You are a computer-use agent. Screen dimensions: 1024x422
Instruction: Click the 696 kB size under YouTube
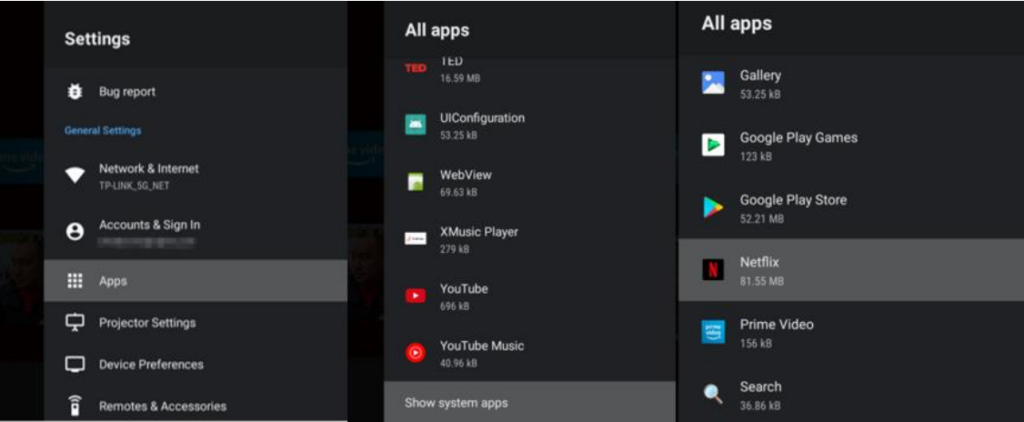click(455, 306)
